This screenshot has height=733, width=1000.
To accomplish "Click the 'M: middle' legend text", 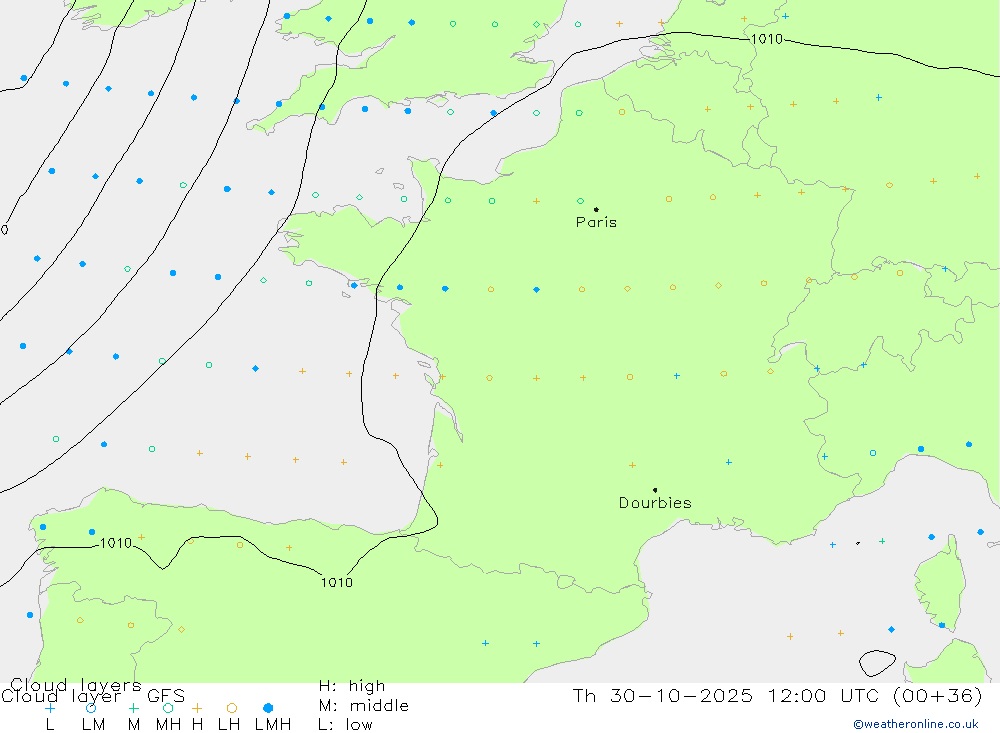I will 364,706.
